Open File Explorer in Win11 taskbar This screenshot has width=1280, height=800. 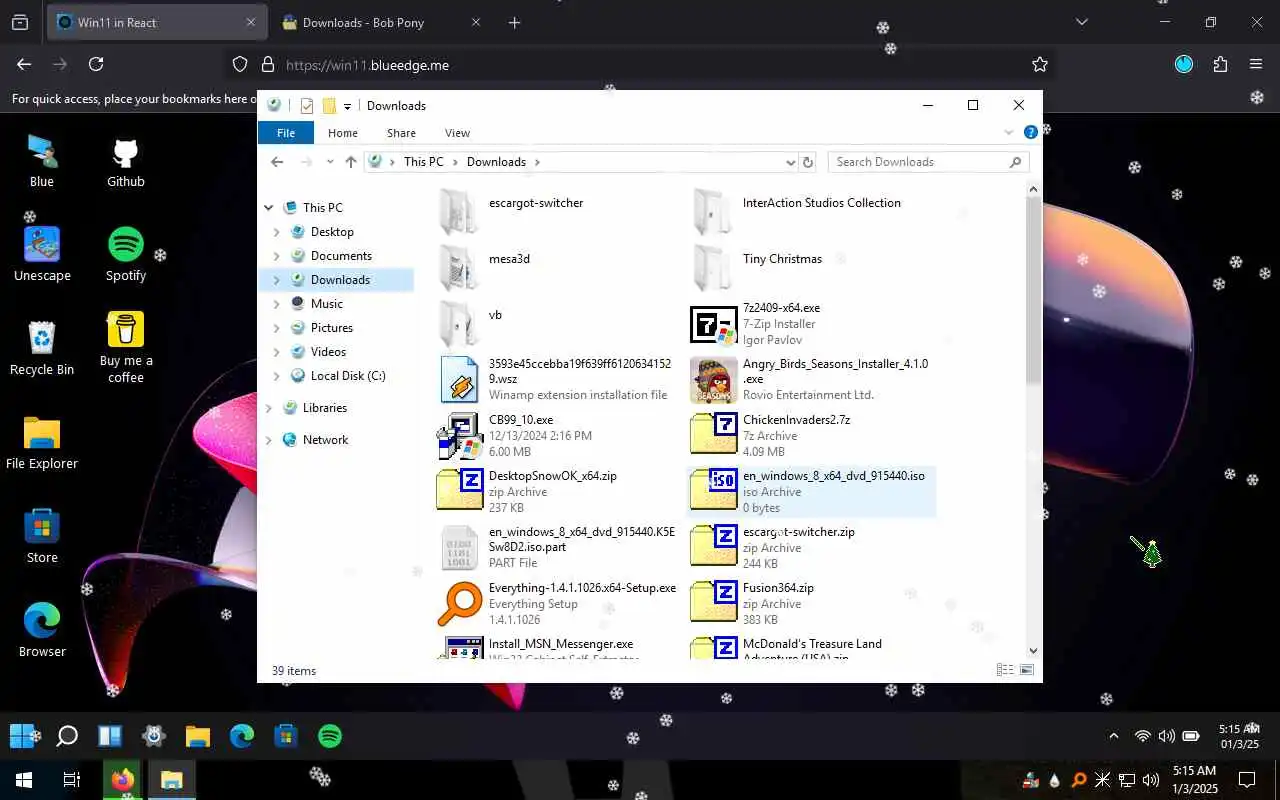(198, 736)
